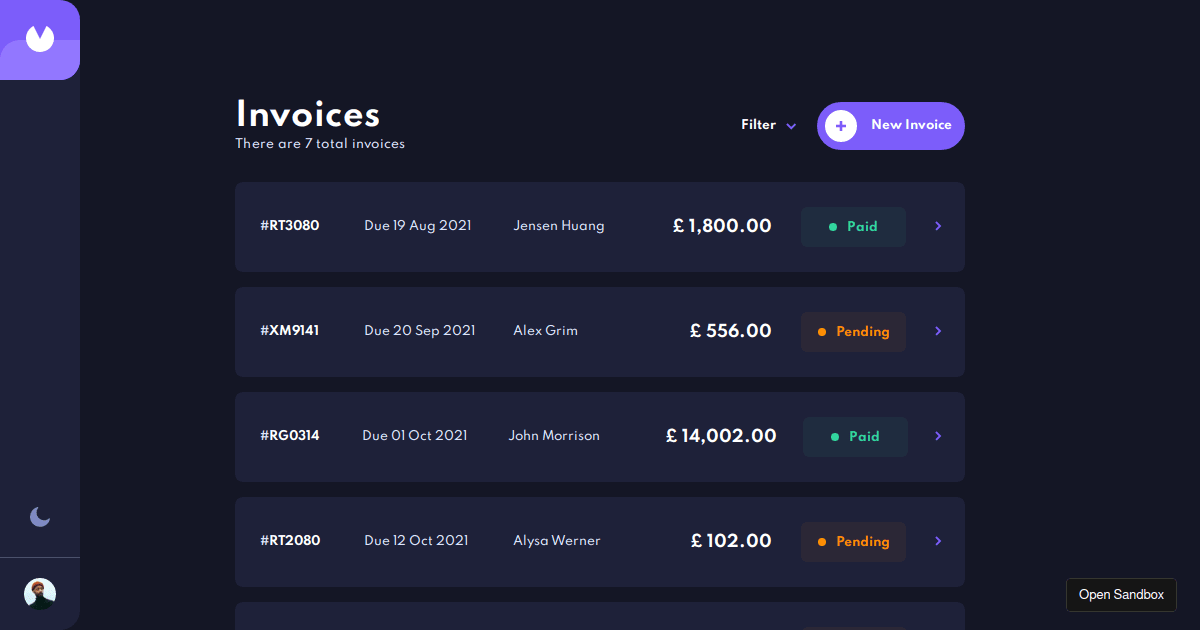The image size is (1200, 630).
Task: Click the orange dot in the Pending badge
Action: (822, 331)
